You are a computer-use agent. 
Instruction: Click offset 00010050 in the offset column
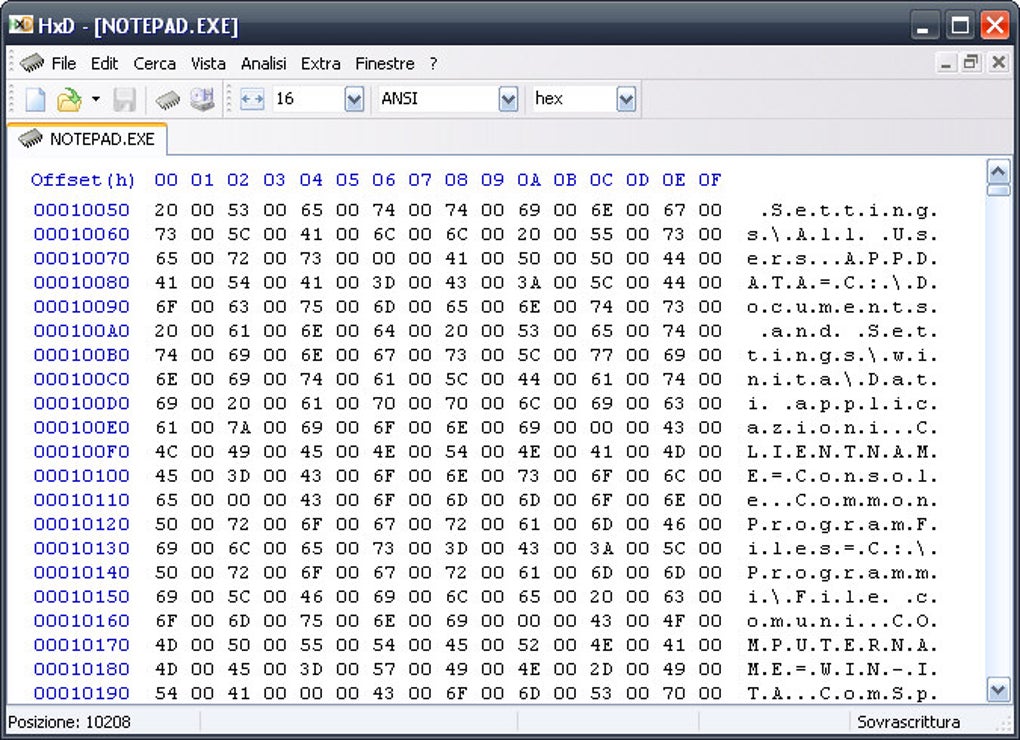81,210
